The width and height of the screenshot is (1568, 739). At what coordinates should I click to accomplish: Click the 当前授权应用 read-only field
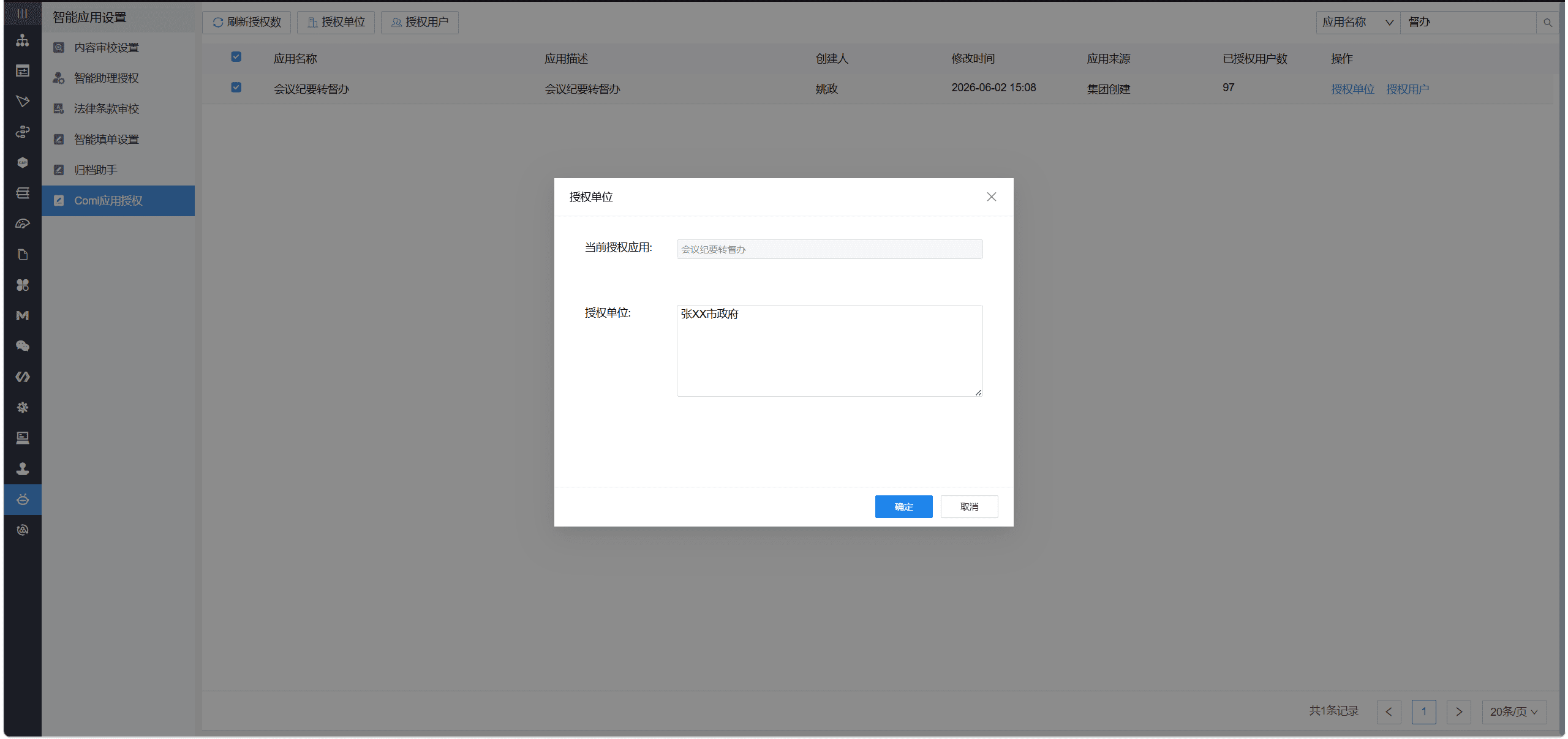829,249
